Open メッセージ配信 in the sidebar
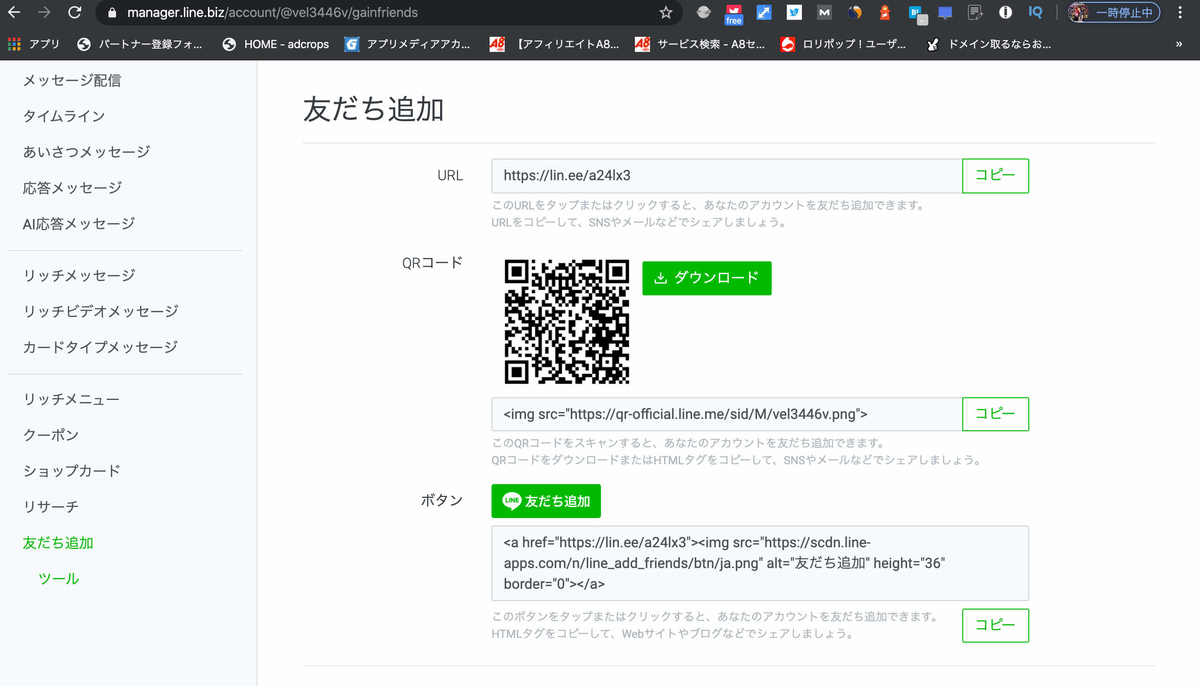Screen dimensions: 1200x686 (x=72, y=80)
